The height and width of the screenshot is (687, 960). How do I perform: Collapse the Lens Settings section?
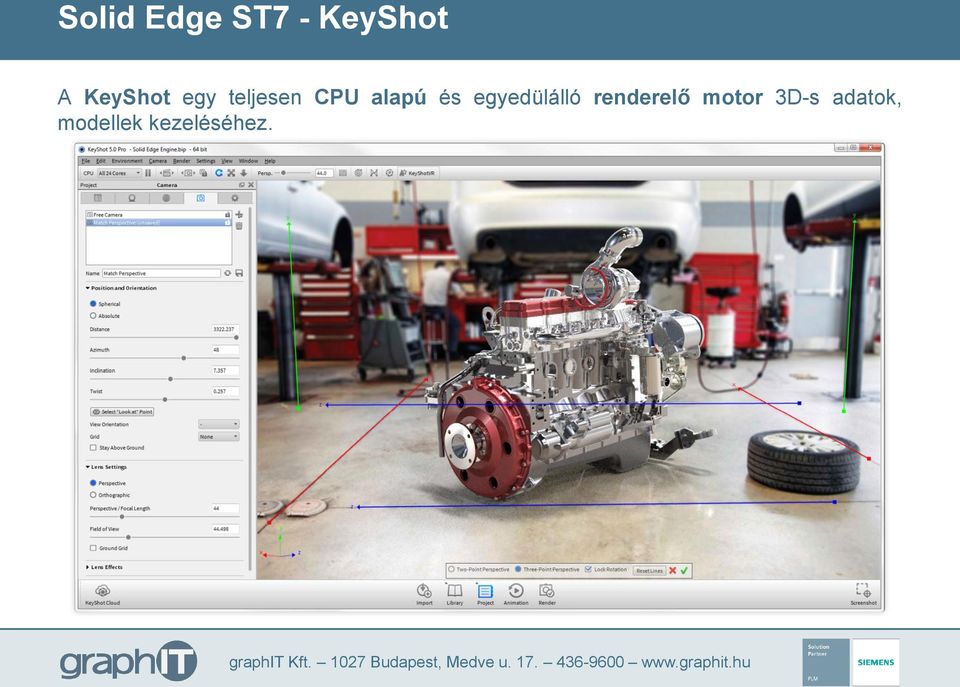coord(88,467)
